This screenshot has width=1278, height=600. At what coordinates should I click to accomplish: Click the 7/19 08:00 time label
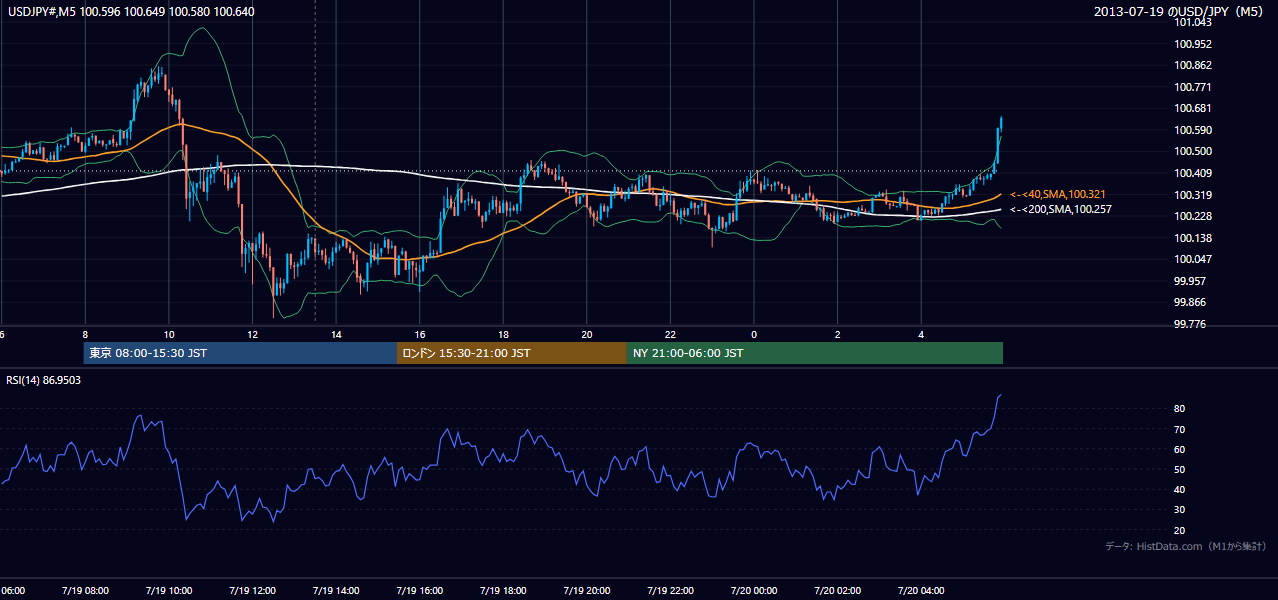click(x=85, y=591)
